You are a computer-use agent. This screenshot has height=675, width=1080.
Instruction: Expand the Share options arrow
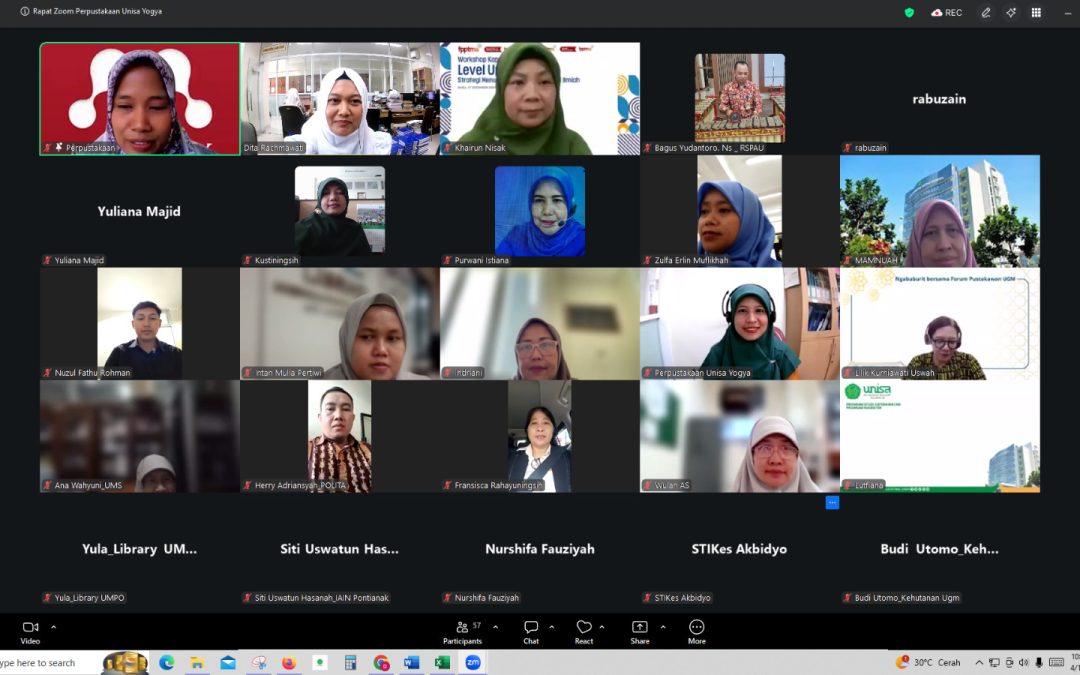coord(662,627)
